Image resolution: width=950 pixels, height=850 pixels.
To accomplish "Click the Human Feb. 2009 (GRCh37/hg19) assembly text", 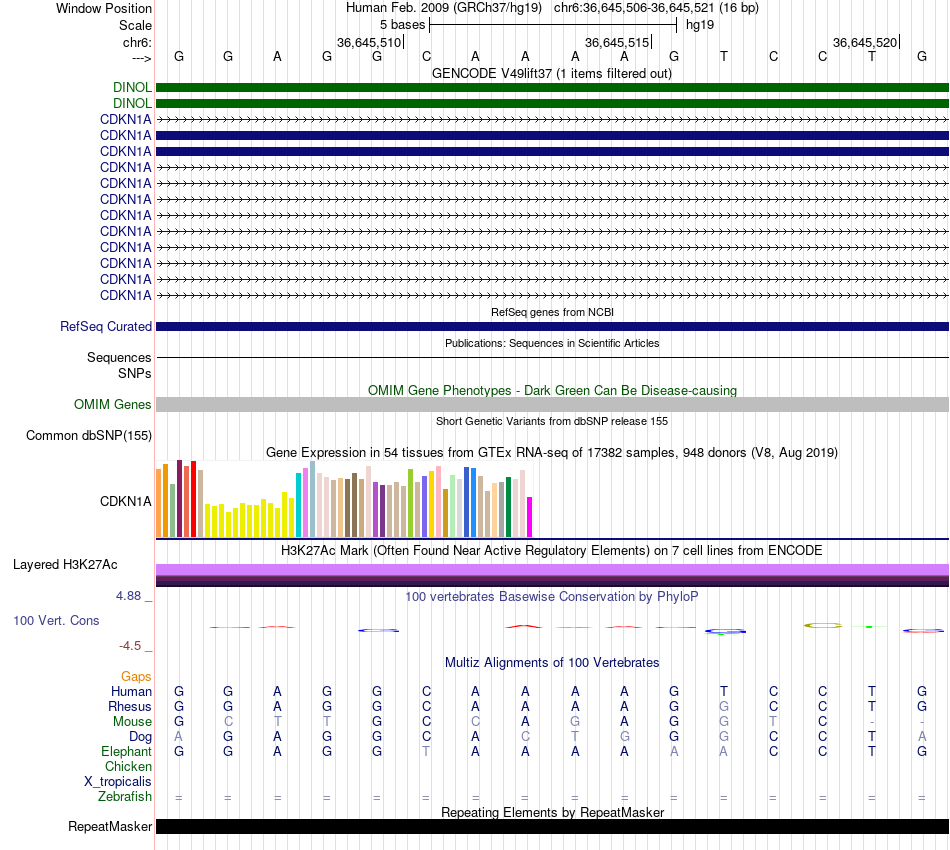I will [x=443, y=8].
